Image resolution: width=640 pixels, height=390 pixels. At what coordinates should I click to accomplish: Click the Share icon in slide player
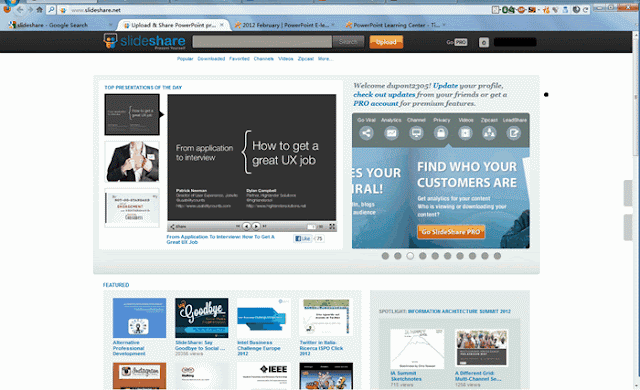point(178,226)
